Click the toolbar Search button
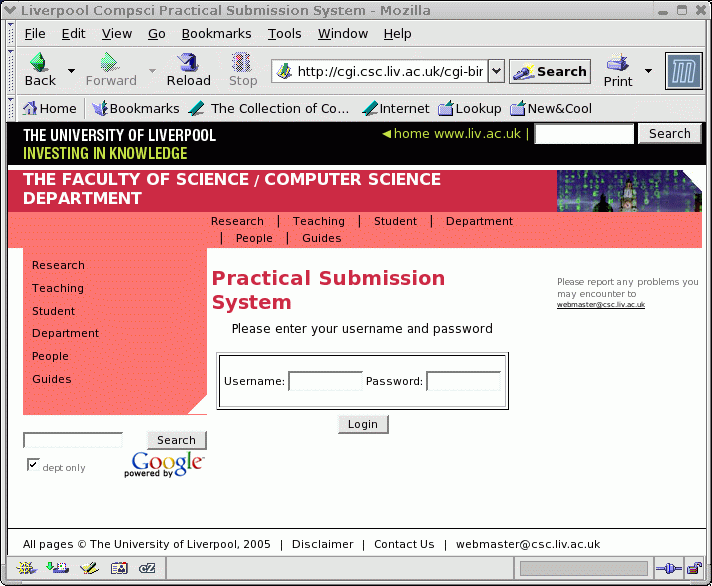 point(550,71)
